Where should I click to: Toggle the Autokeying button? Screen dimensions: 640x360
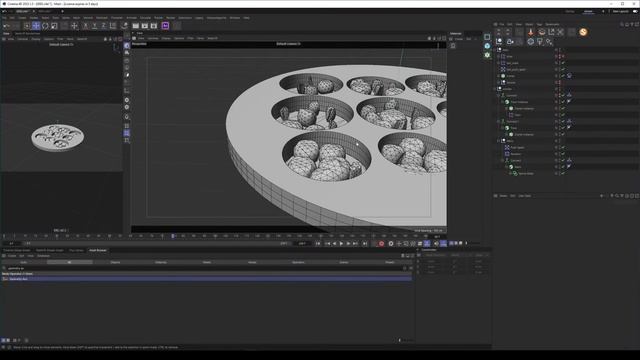[391, 244]
